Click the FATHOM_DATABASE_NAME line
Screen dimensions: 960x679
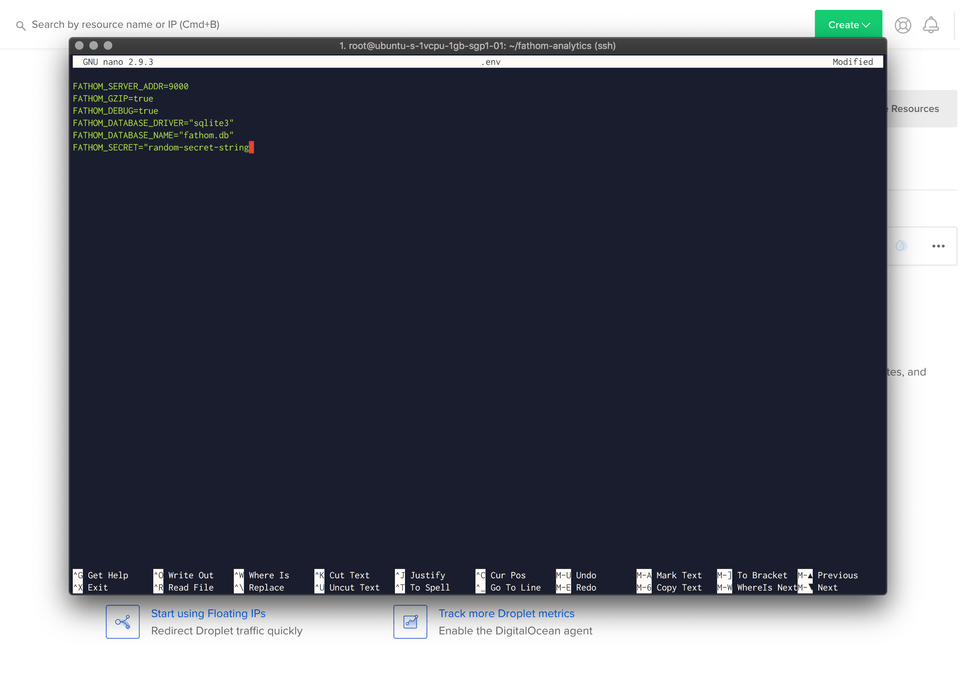pyautogui.click(x=153, y=135)
